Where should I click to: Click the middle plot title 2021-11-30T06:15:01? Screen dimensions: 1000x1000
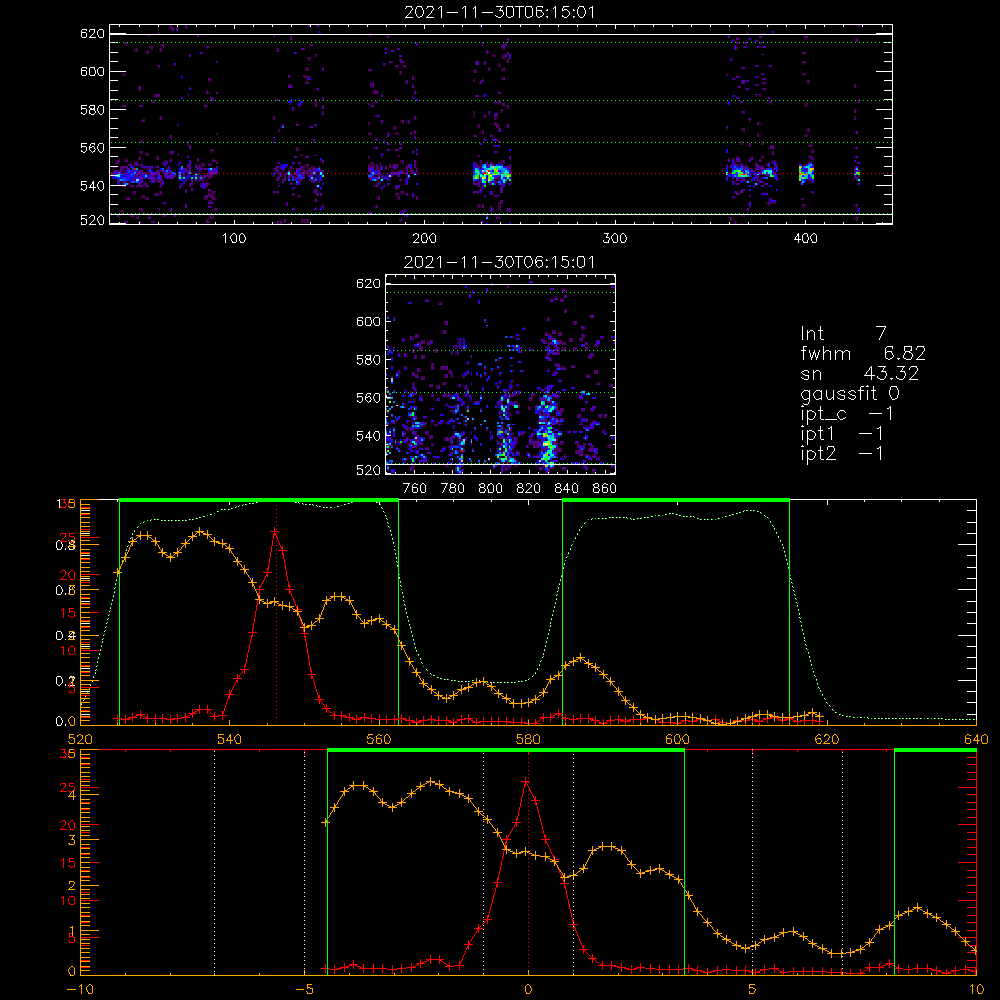click(499, 262)
